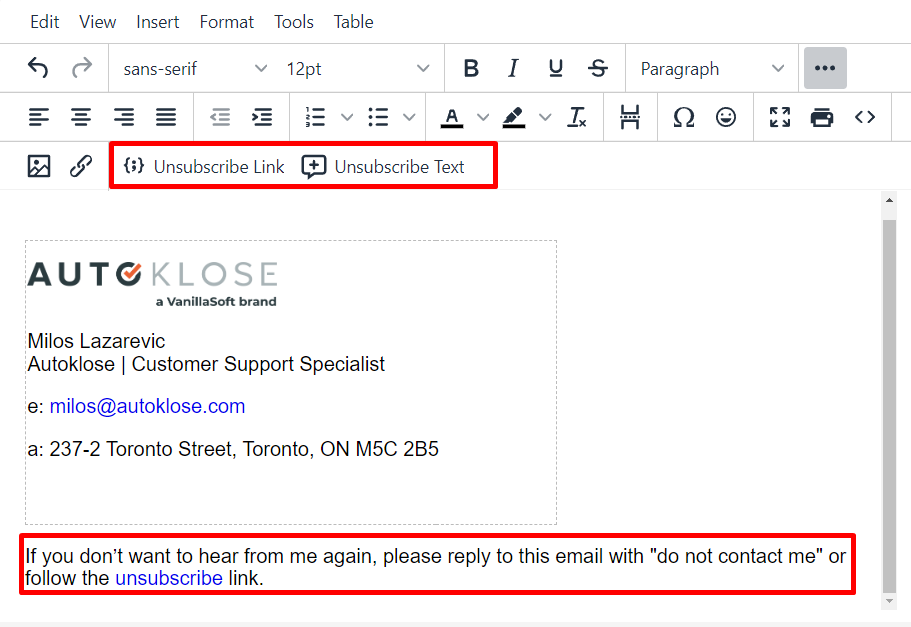Image resolution: width=911 pixels, height=627 pixels.
Task: Select the align center icon
Action: (x=81, y=117)
